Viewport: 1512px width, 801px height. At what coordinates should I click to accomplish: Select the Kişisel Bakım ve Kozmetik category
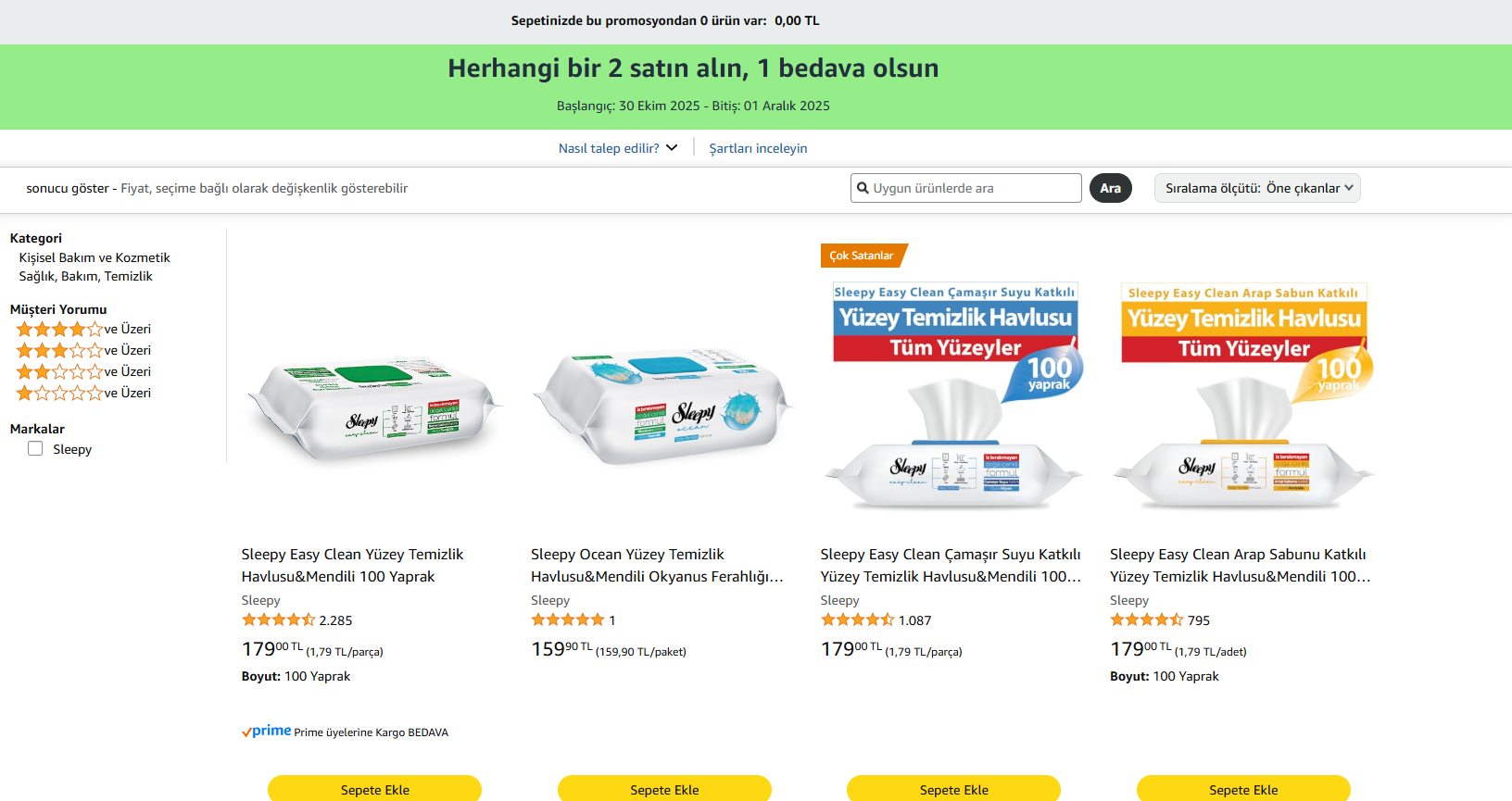click(94, 257)
